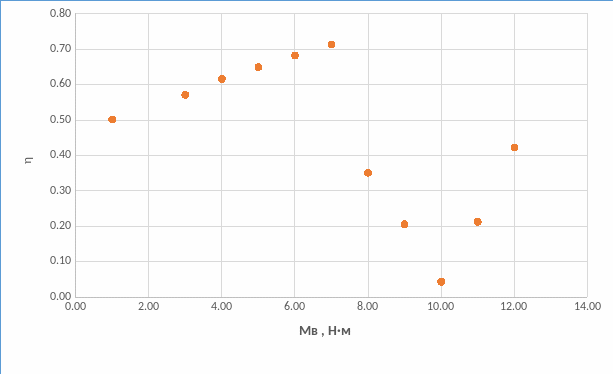
Task: Click the x-axis label 4.00
Action: click(x=222, y=306)
